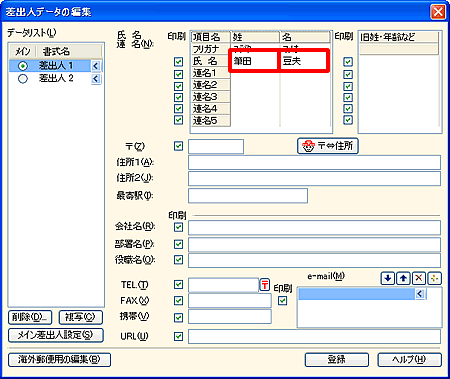Click the 複写(C) copy button

click(x=80, y=317)
